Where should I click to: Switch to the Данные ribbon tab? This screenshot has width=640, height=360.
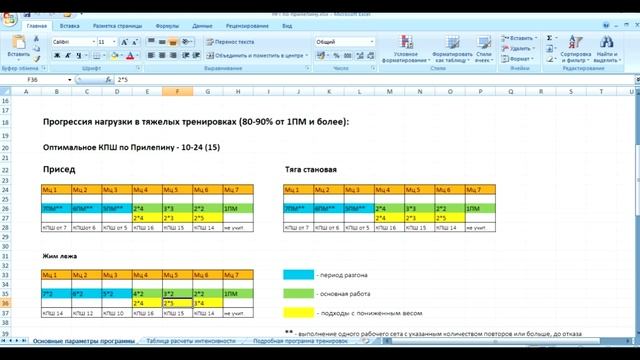(x=202, y=26)
